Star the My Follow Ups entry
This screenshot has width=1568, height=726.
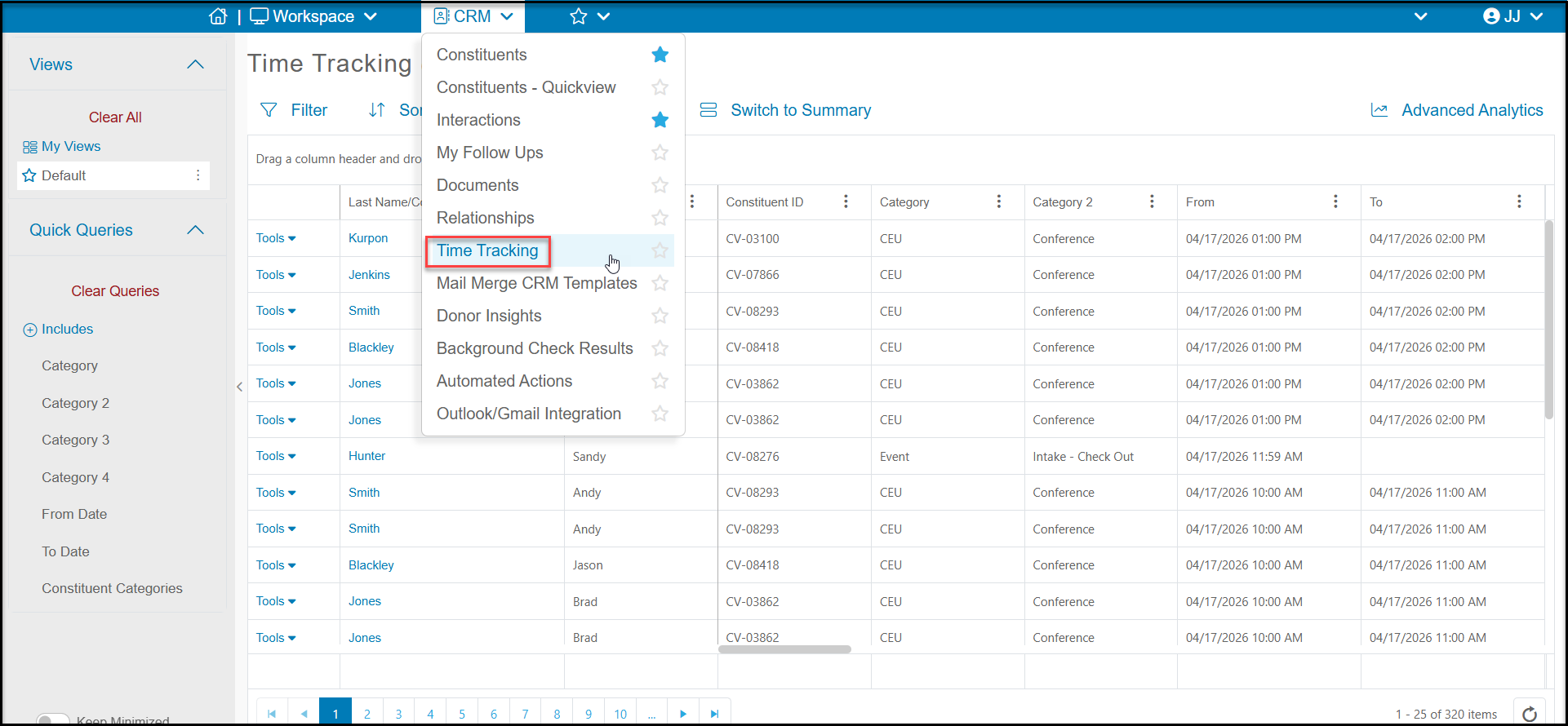[660, 153]
